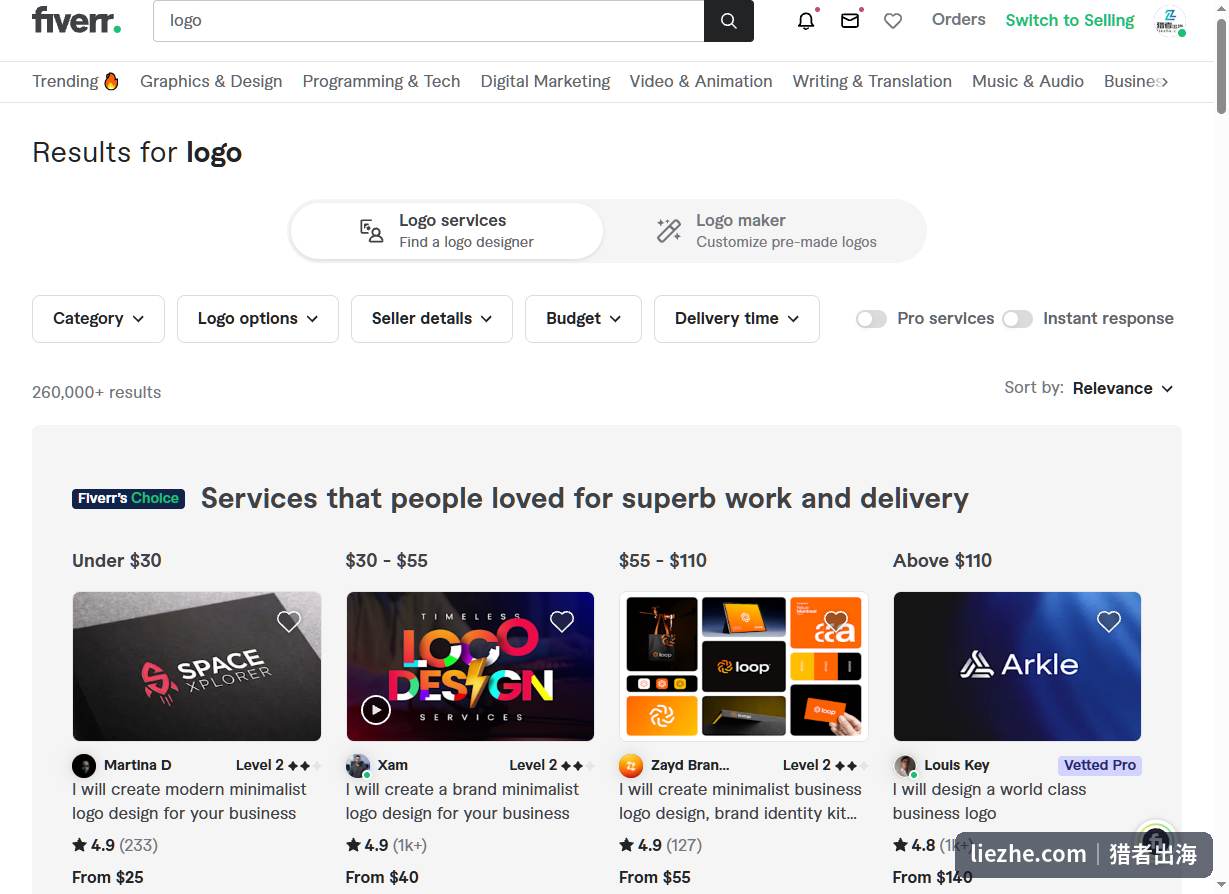Image resolution: width=1229 pixels, height=894 pixels.
Task: Go to Orders
Action: (x=958, y=20)
